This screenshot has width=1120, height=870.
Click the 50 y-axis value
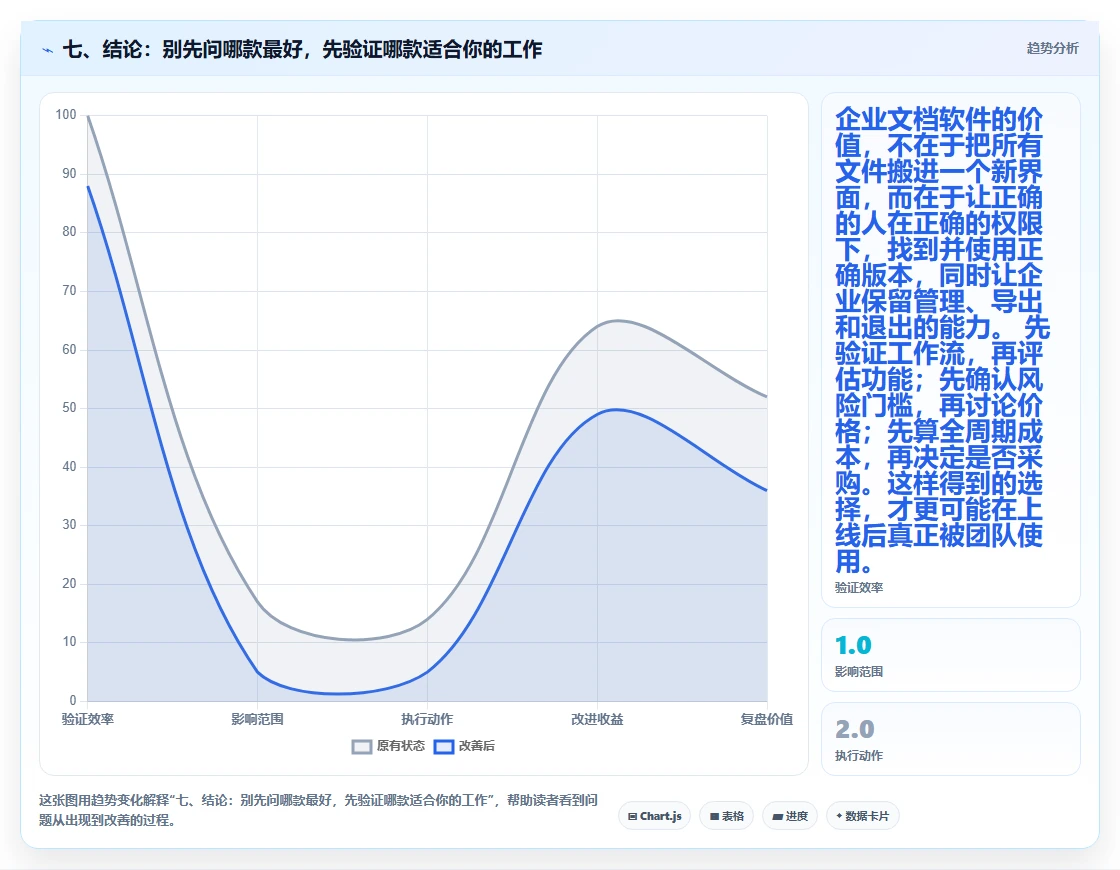(x=69, y=407)
